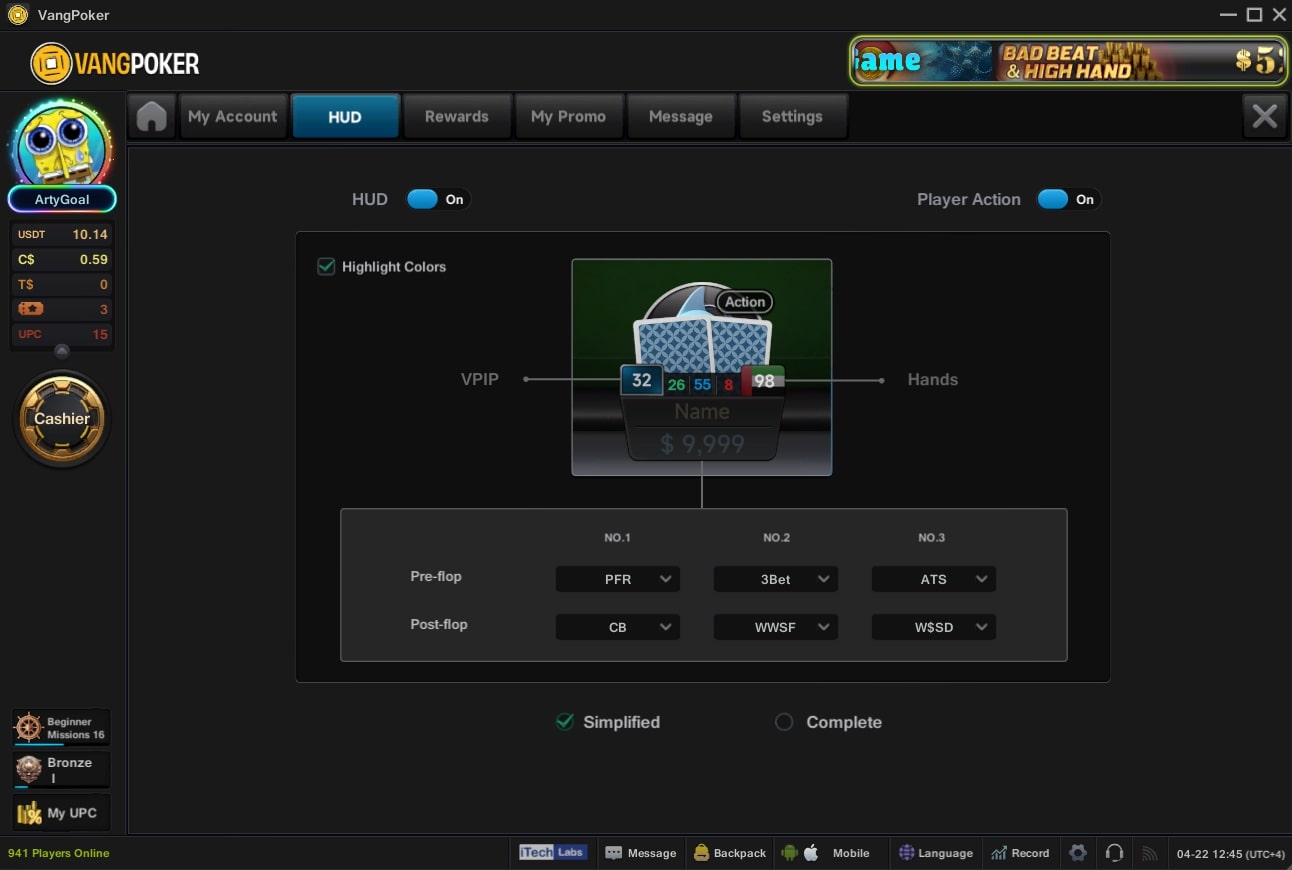Open the Backpack

pyautogui.click(x=729, y=853)
